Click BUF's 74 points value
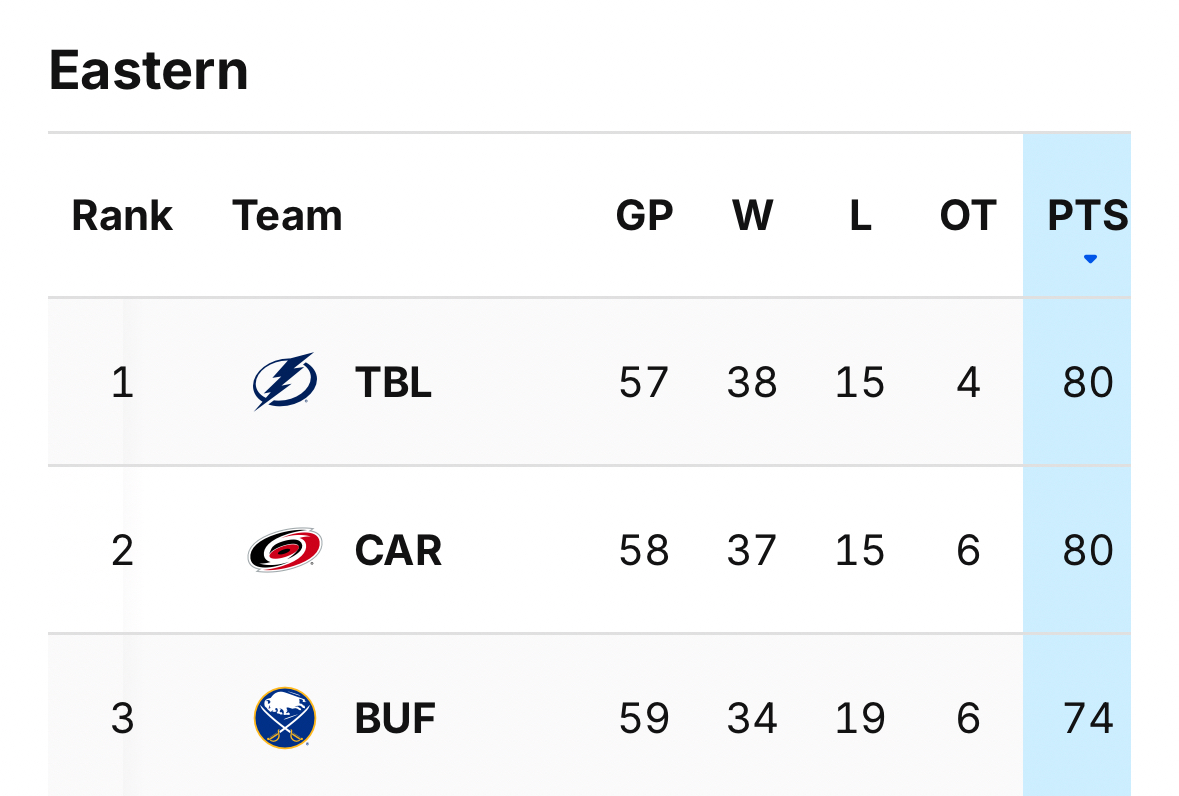 (x=1088, y=718)
